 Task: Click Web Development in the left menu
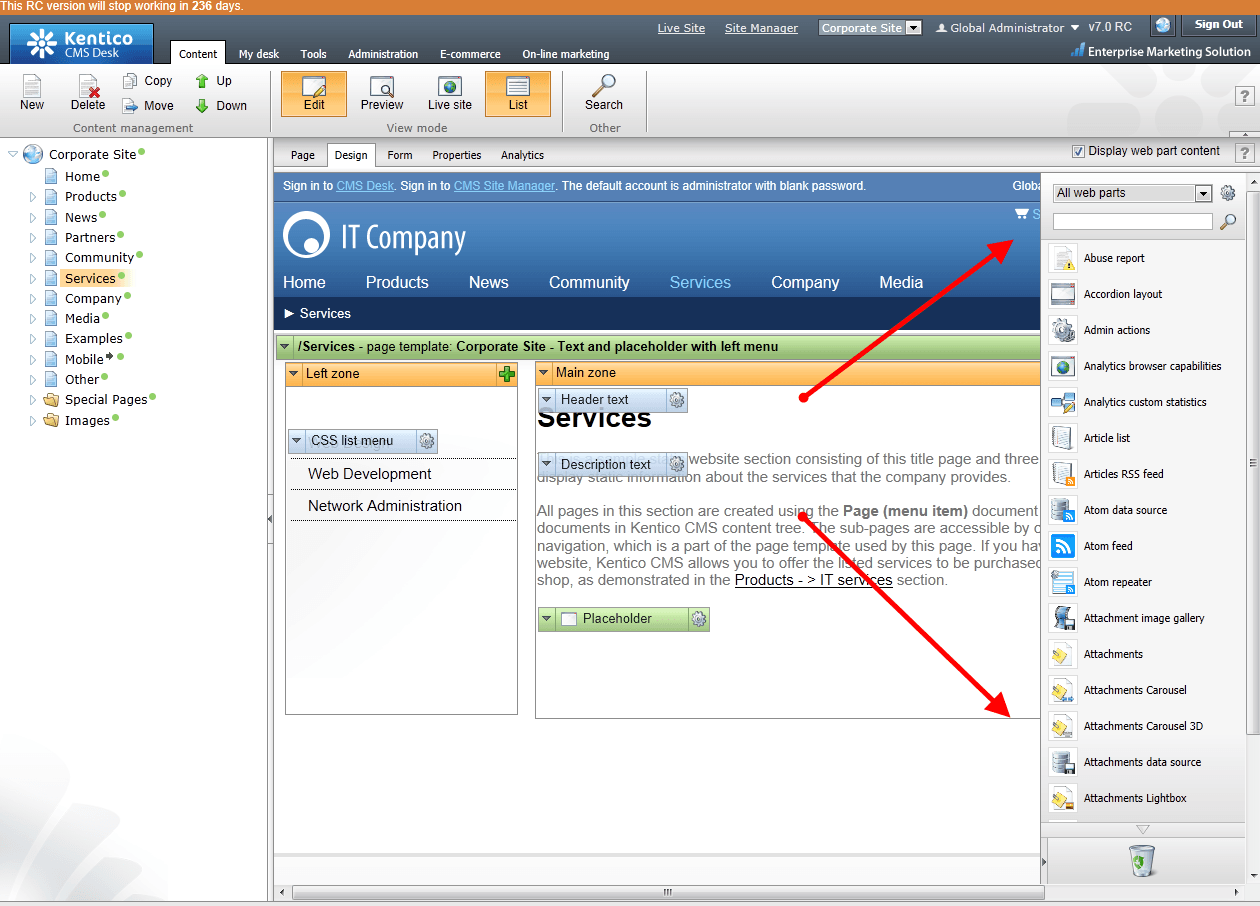click(370, 474)
